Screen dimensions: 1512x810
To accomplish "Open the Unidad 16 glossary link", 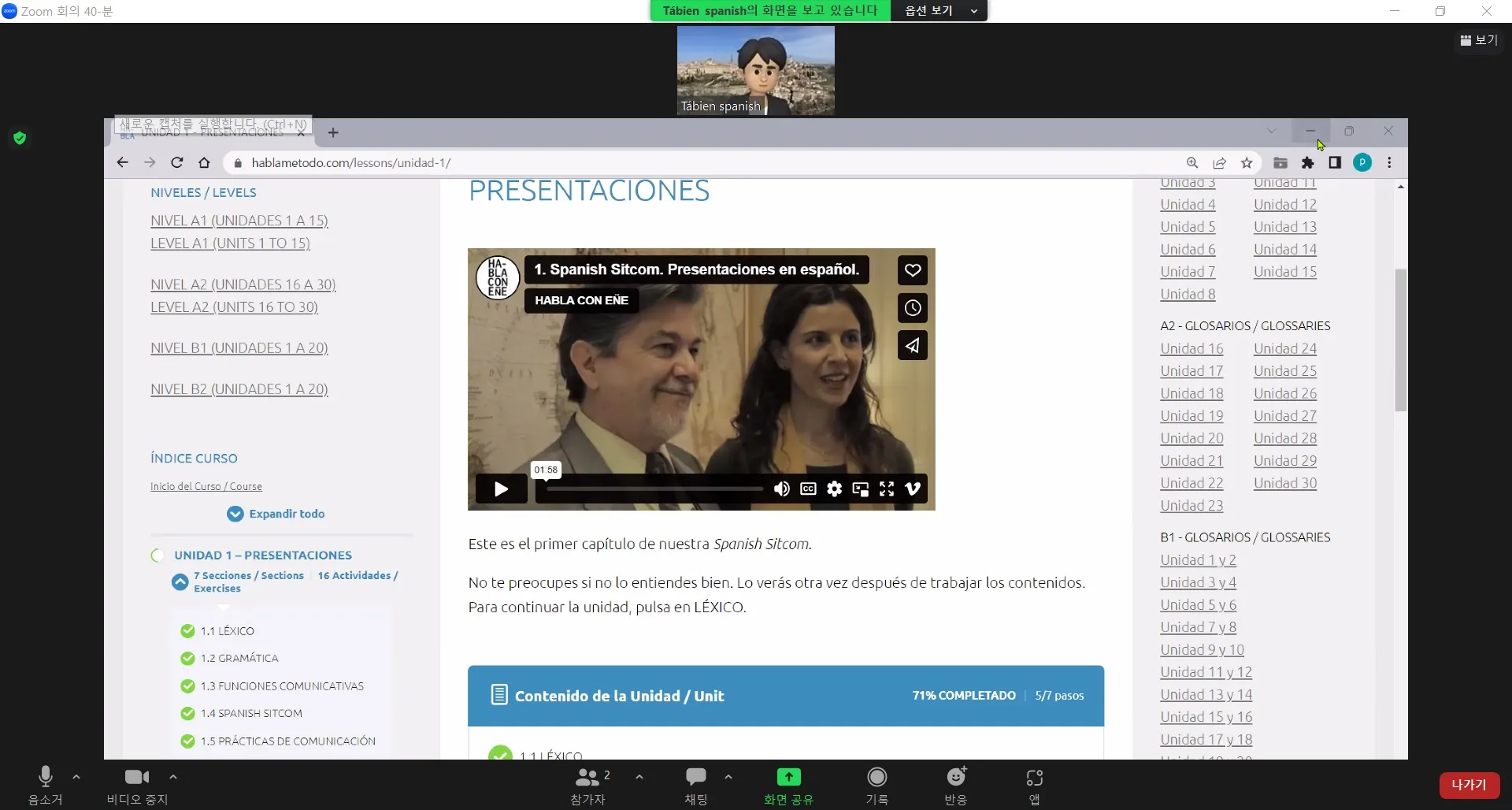I will (x=1191, y=348).
